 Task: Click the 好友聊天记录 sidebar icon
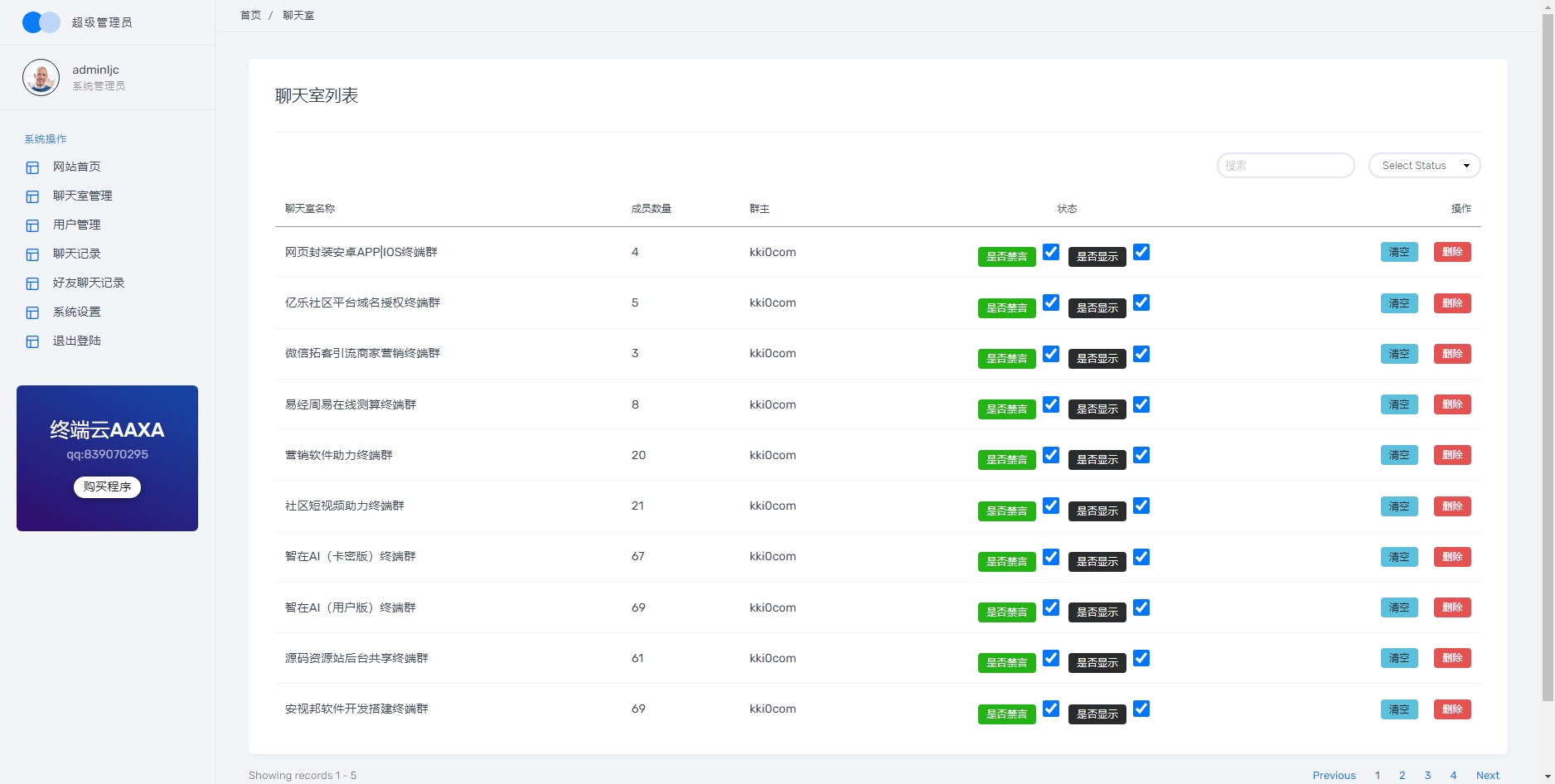point(32,283)
